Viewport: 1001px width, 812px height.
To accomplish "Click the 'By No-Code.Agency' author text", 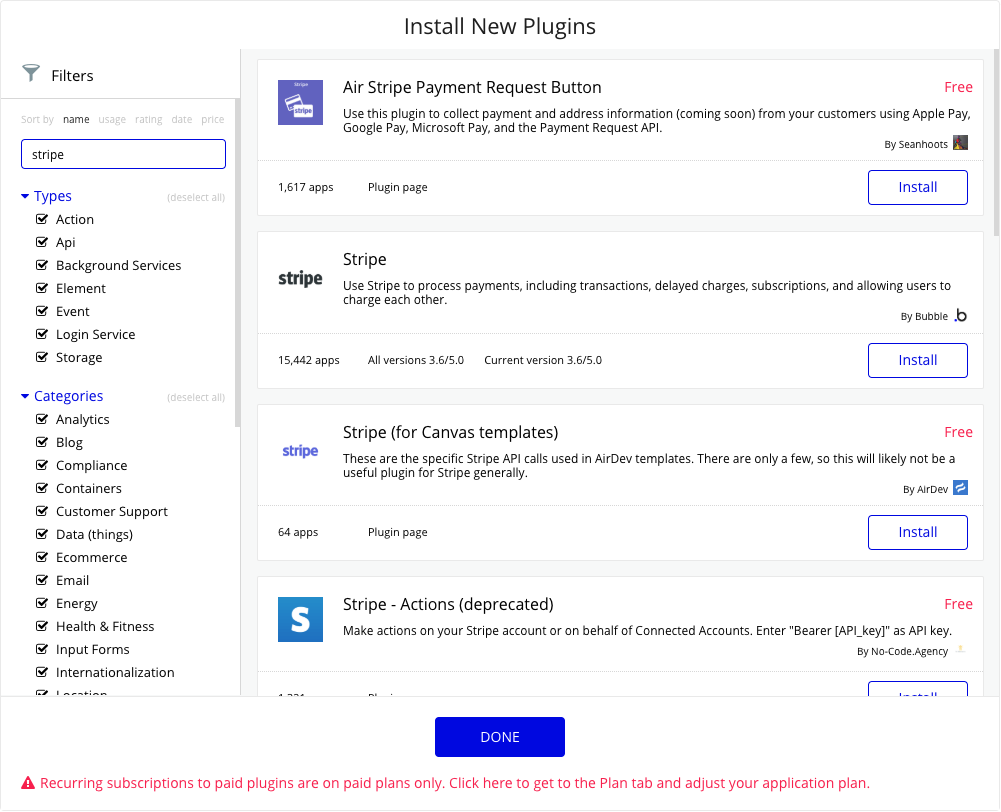I will coord(902,651).
